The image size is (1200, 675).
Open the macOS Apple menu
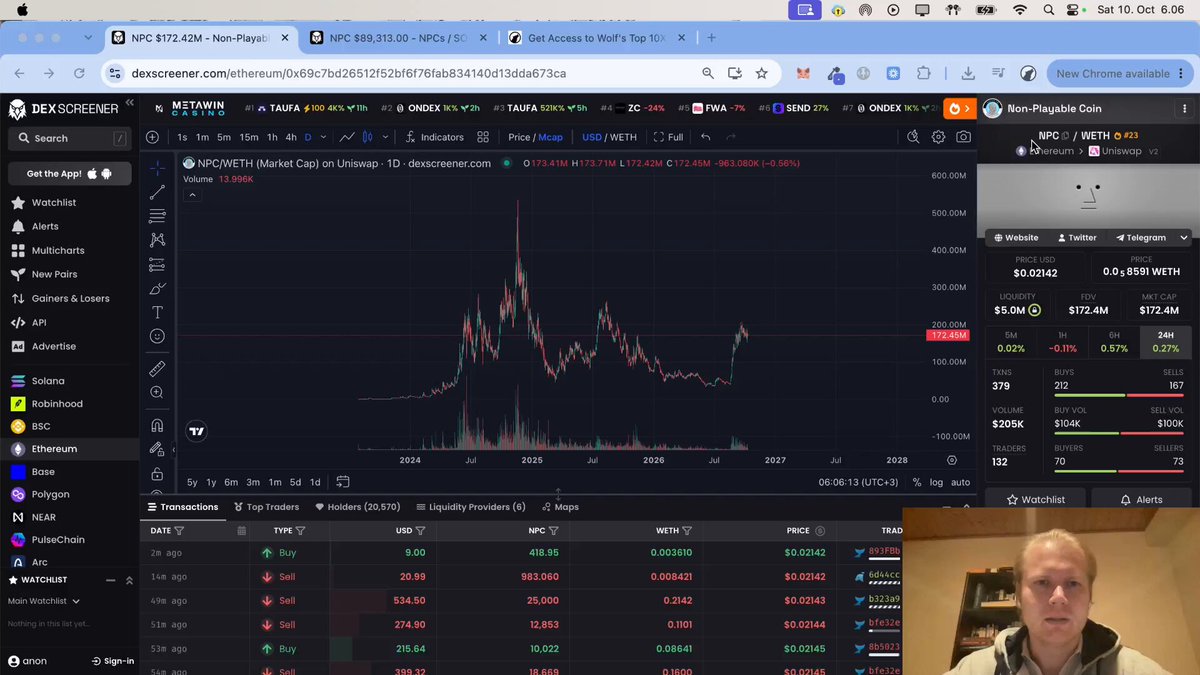tap(22, 10)
